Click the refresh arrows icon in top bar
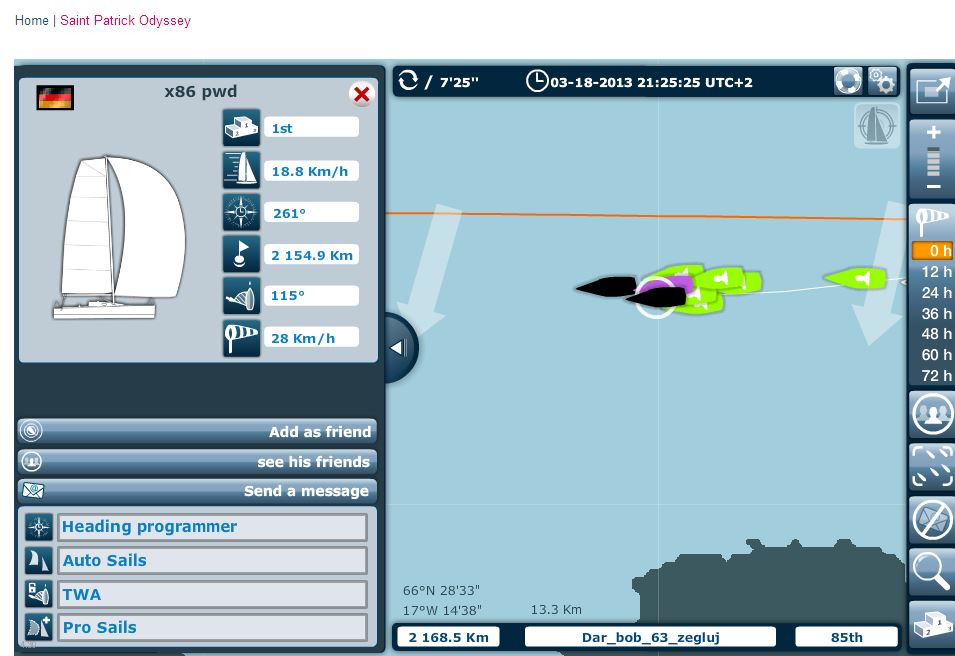955x656 pixels. [x=408, y=81]
